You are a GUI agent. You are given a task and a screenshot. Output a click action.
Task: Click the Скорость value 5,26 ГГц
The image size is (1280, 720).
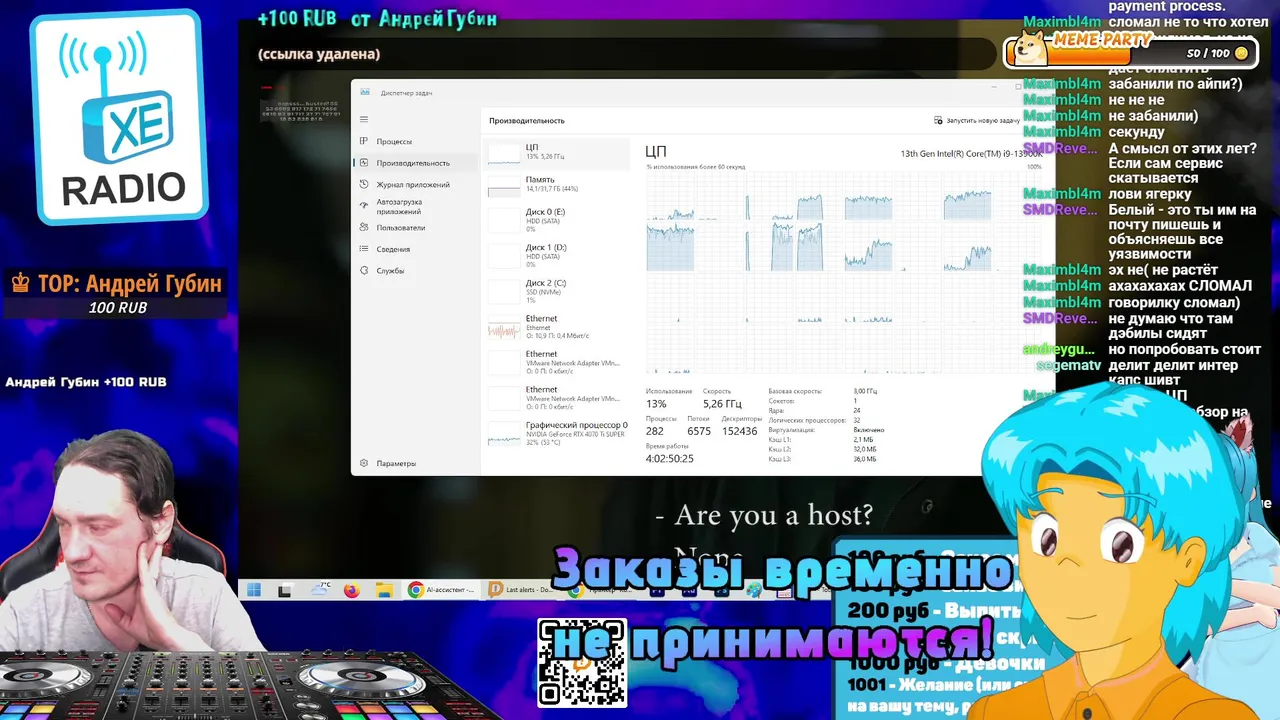(722, 404)
